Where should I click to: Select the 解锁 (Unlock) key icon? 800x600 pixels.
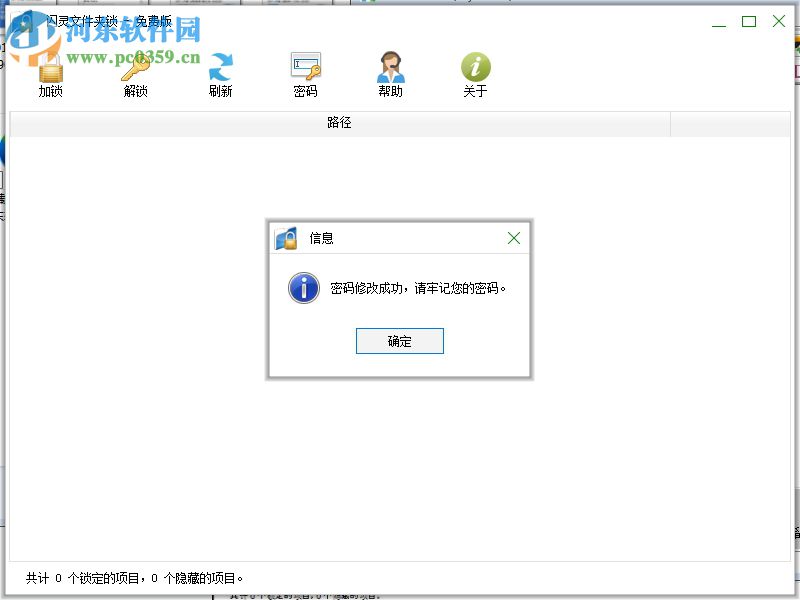135,70
